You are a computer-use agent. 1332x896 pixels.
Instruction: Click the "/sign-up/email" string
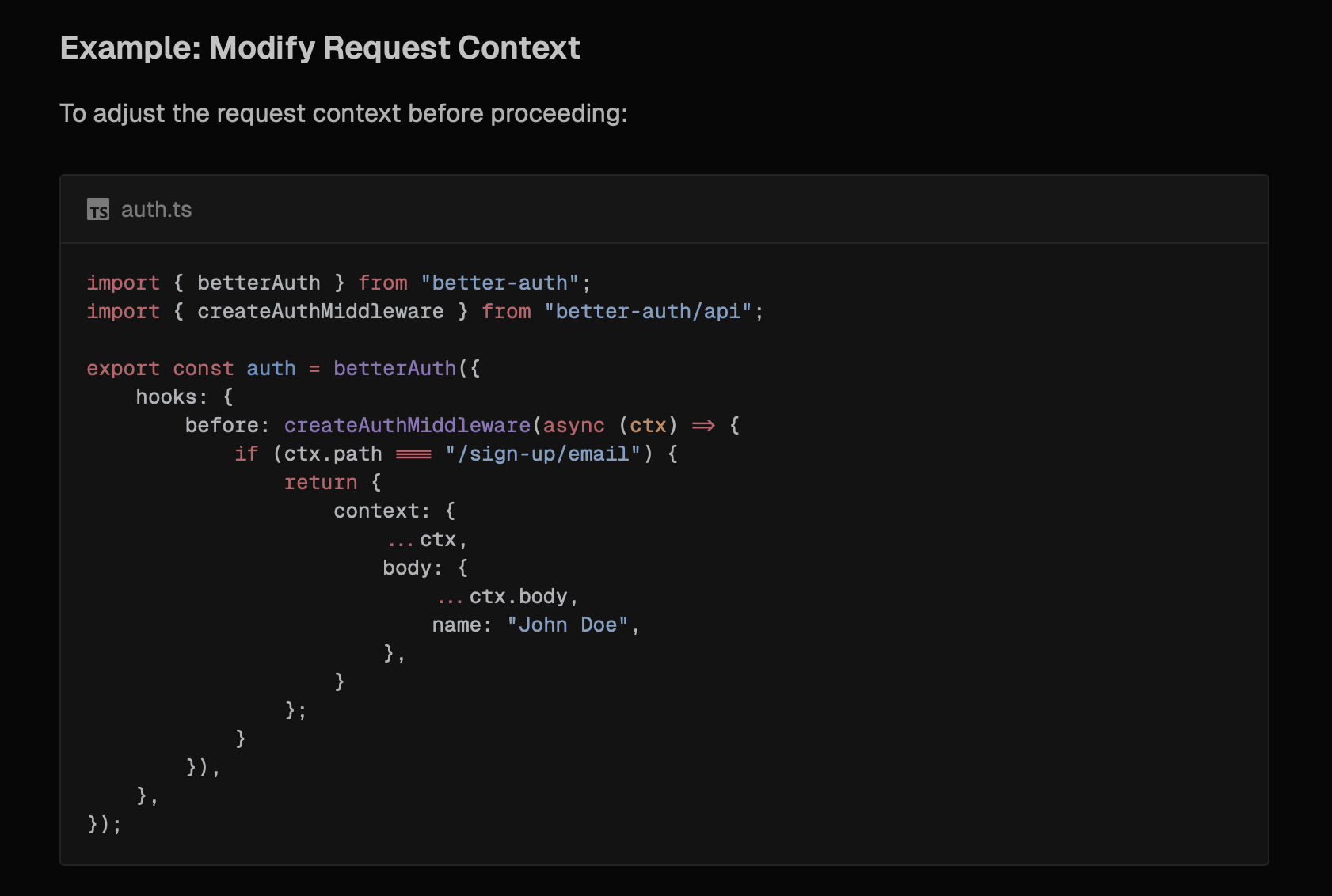[x=542, y=454]
